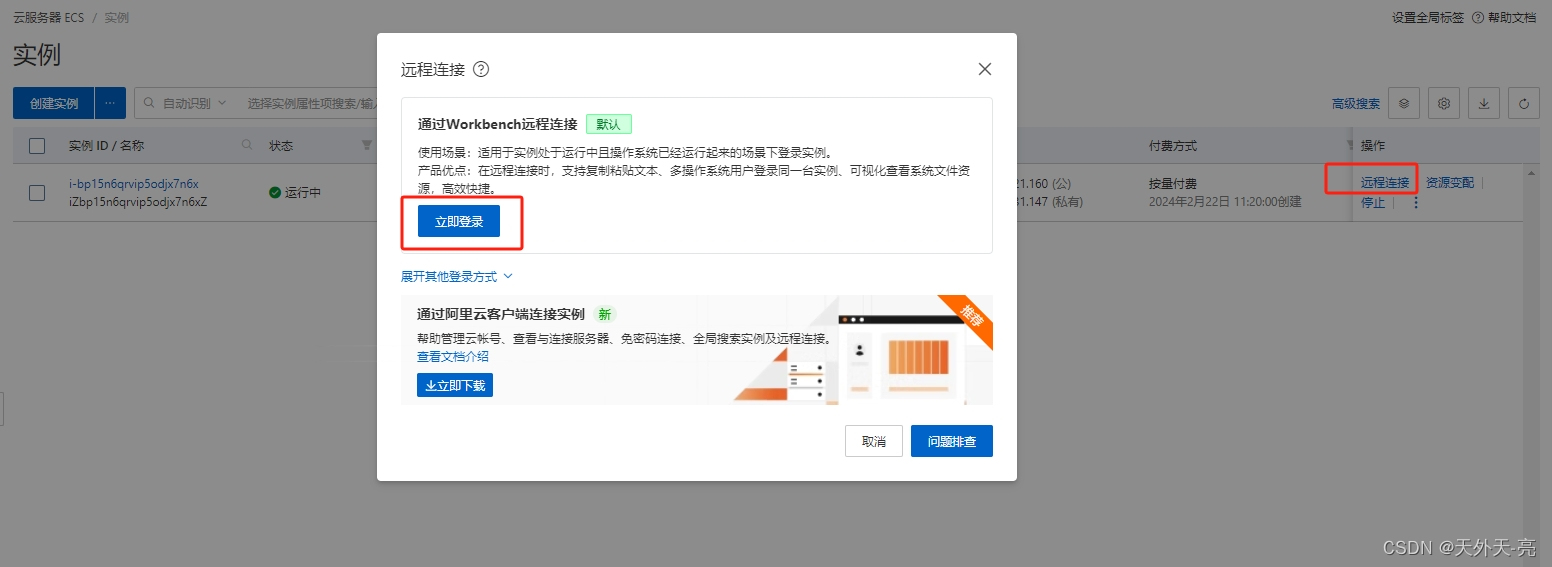The height and width of the screenshot is (567, 1552).
Task: Open the 状态 column filter icon
Action: click(x=366, y=146)
